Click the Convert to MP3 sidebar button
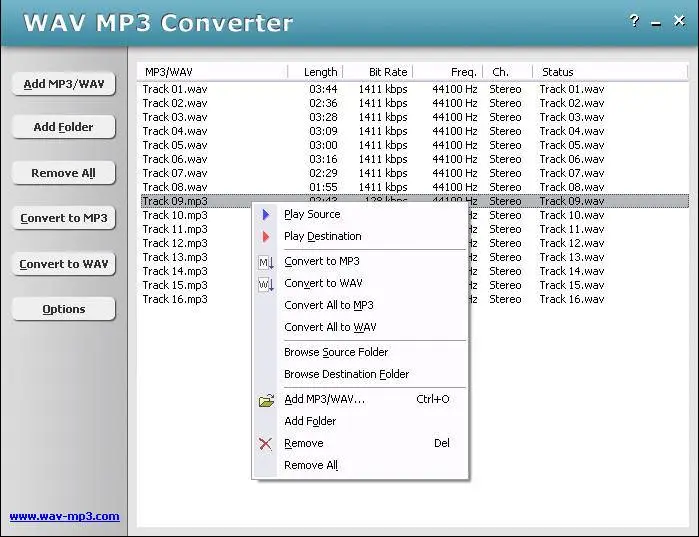The image size is (699, 537). point(64,218)
